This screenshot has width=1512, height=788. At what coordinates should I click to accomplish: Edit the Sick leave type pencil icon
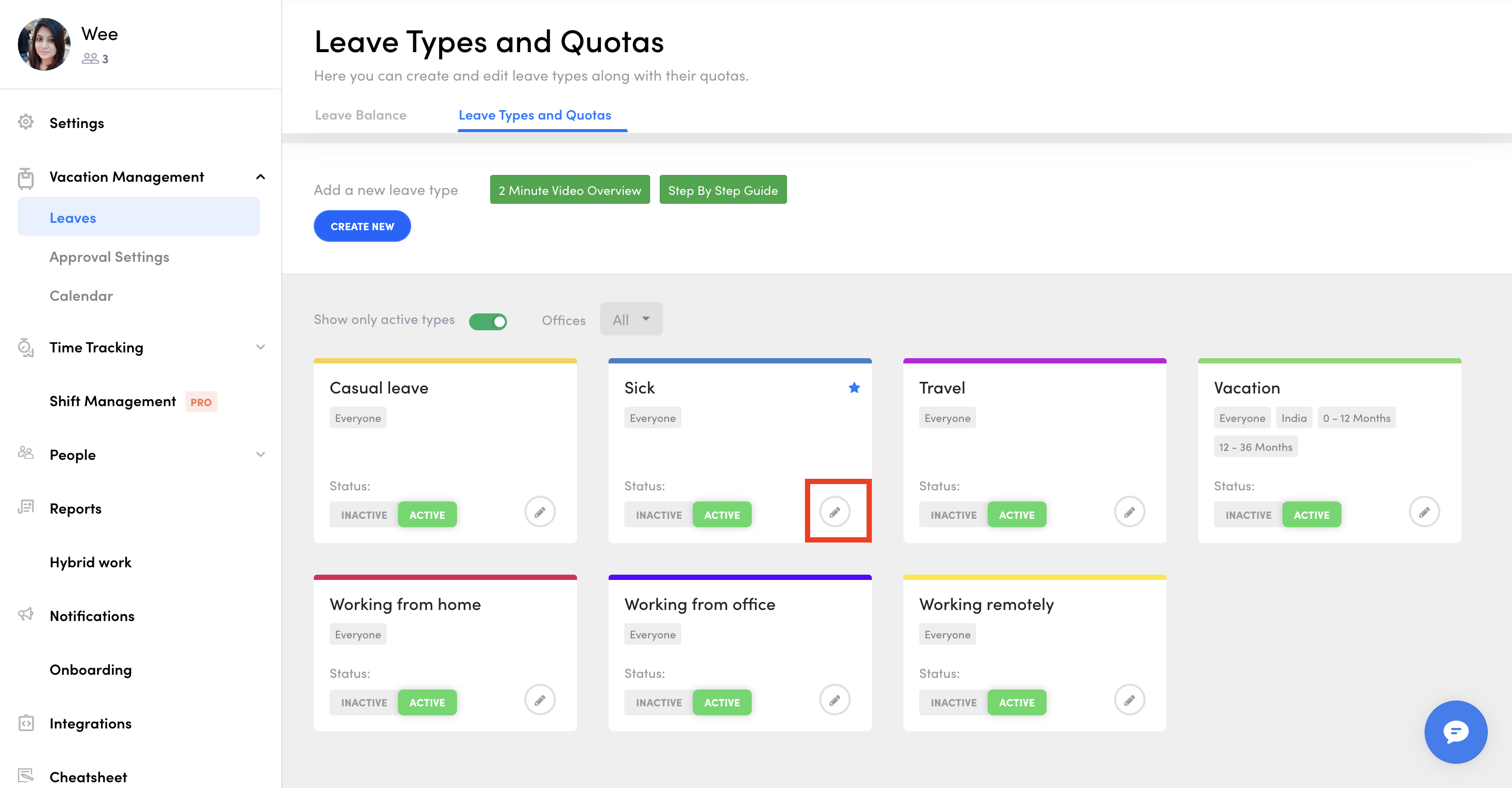(834, 511)
